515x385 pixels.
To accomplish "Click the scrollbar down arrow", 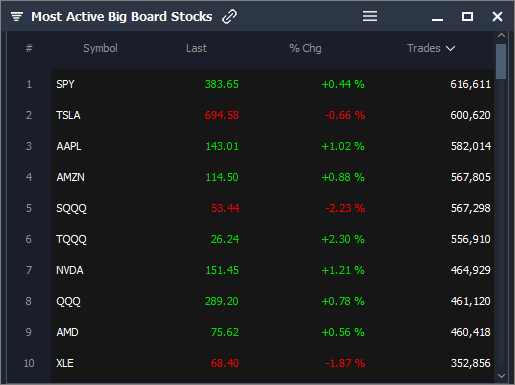I will [501, 376].
